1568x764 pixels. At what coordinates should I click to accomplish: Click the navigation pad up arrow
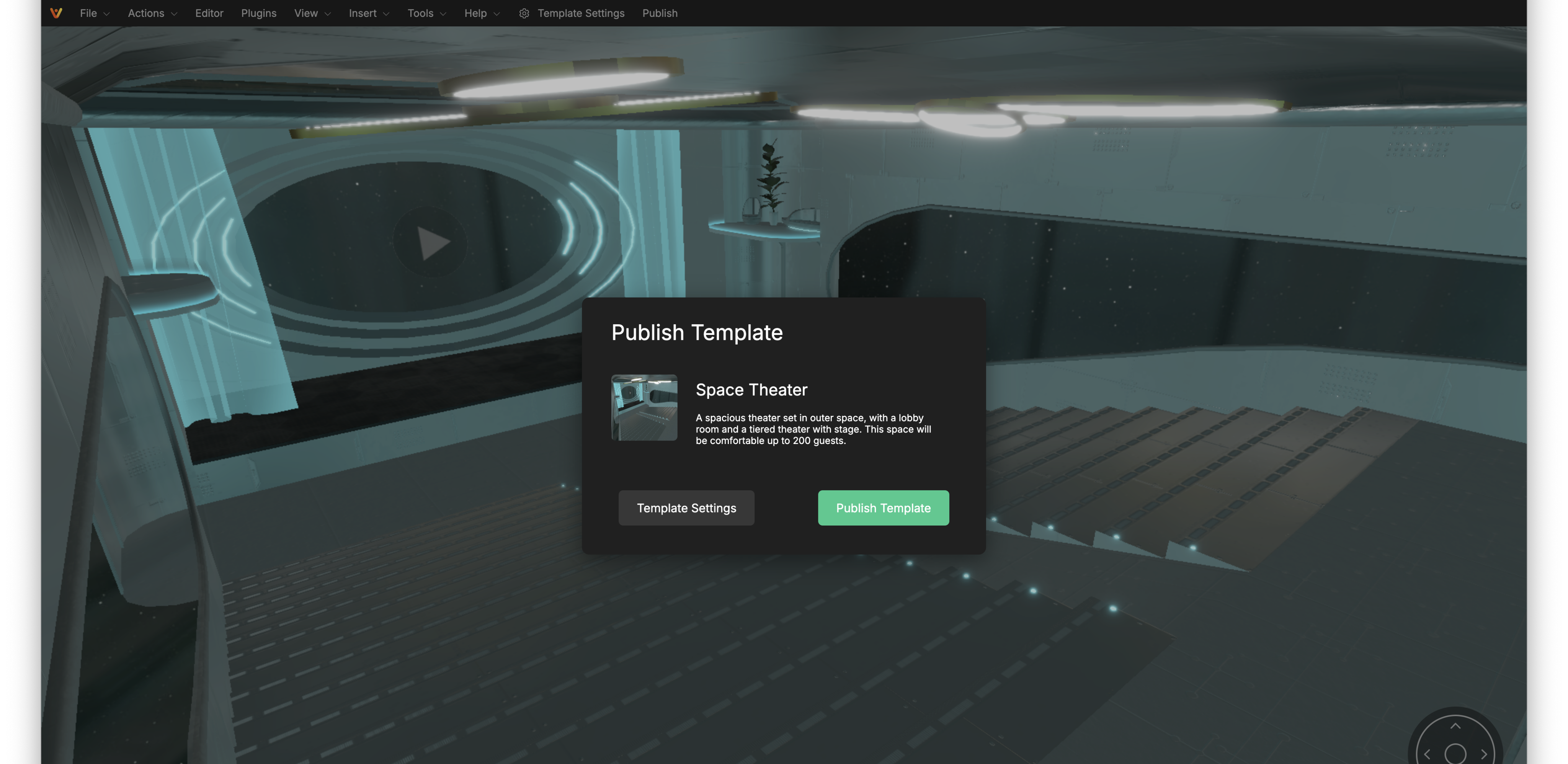[x=1455, y=726]
